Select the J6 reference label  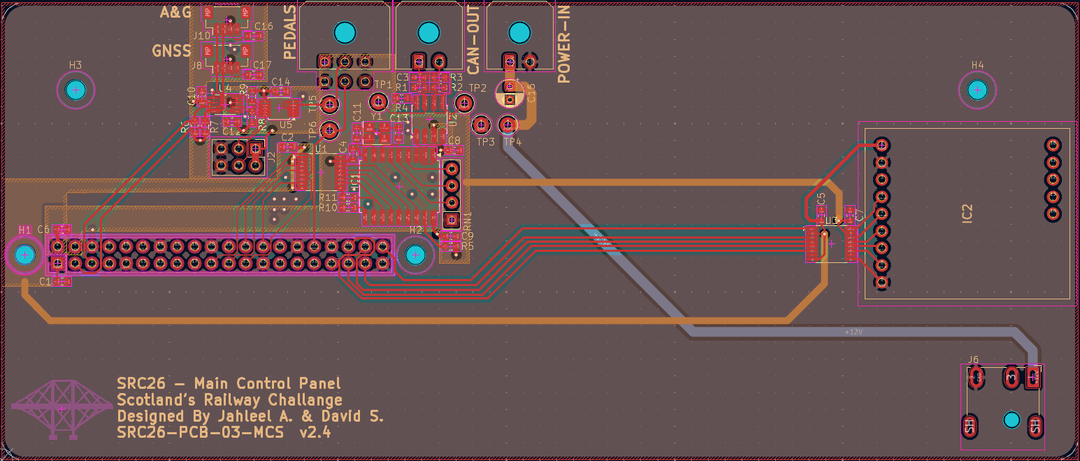tap(973, 359)
